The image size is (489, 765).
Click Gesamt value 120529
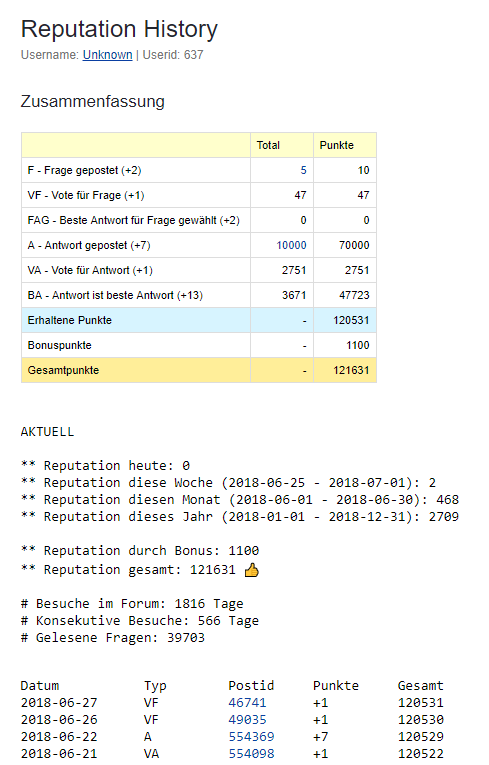(x=421, y=737)
